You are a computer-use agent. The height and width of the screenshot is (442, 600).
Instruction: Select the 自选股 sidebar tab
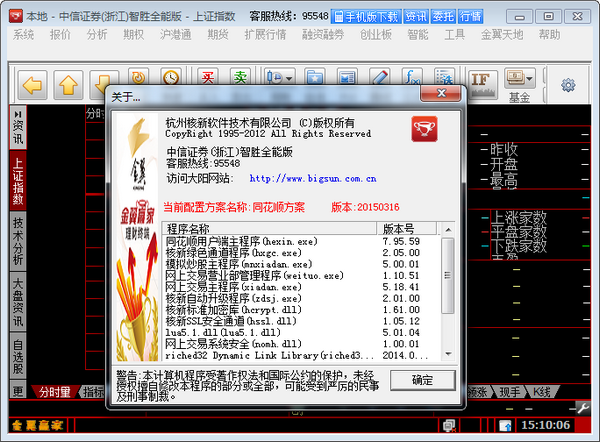[x=18, y=356]
